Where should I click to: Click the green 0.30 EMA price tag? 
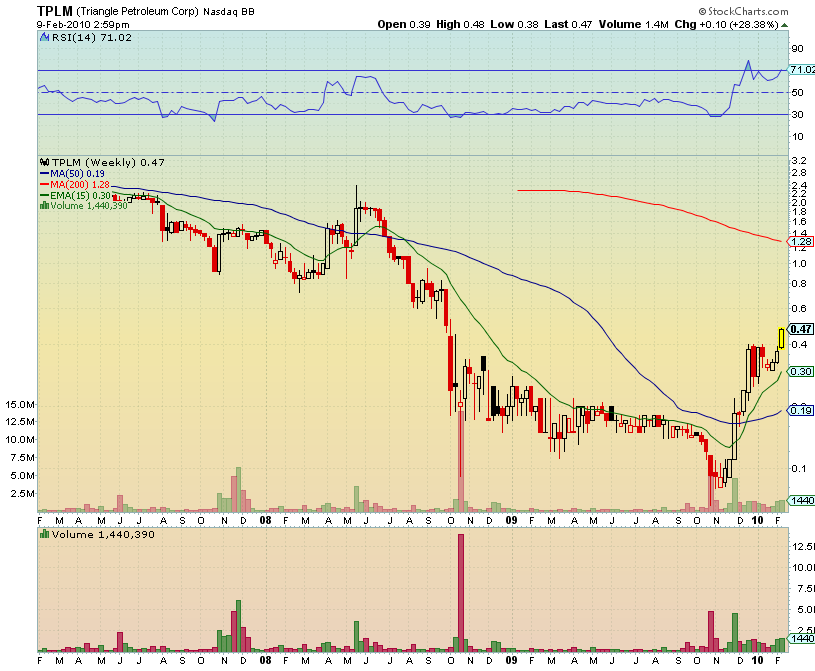(801, 372)
